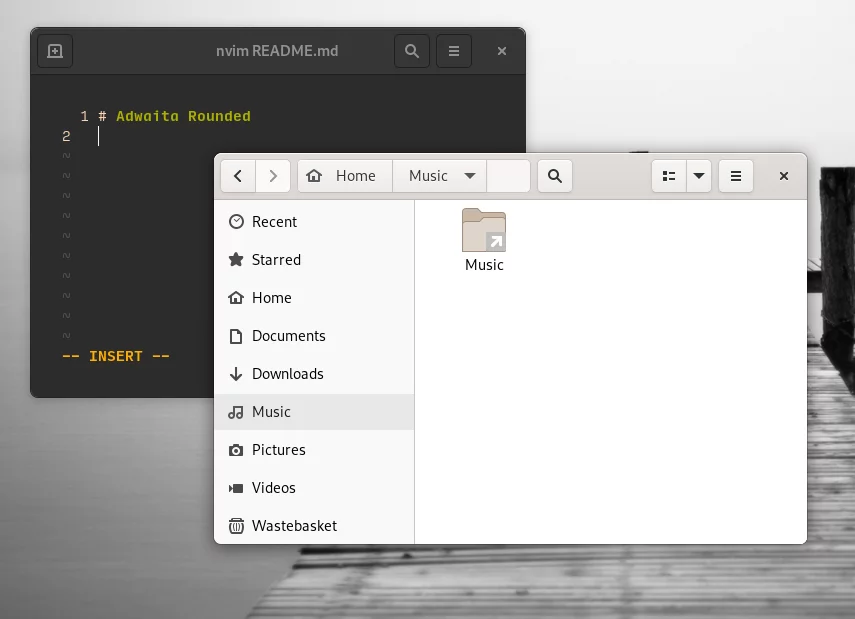Search files with magnifier button
855x619 pixels.
tap(555, 176)
